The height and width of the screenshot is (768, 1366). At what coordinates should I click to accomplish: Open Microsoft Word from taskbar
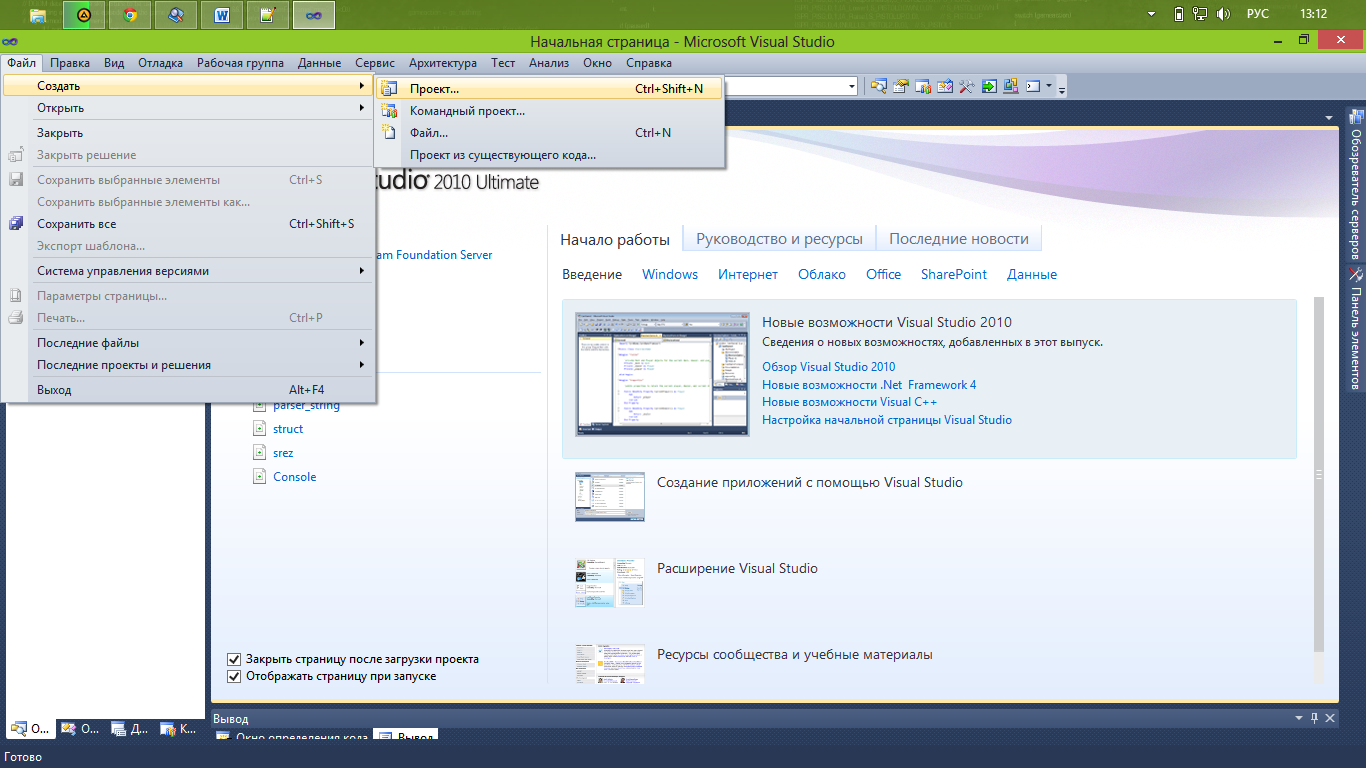222,14
